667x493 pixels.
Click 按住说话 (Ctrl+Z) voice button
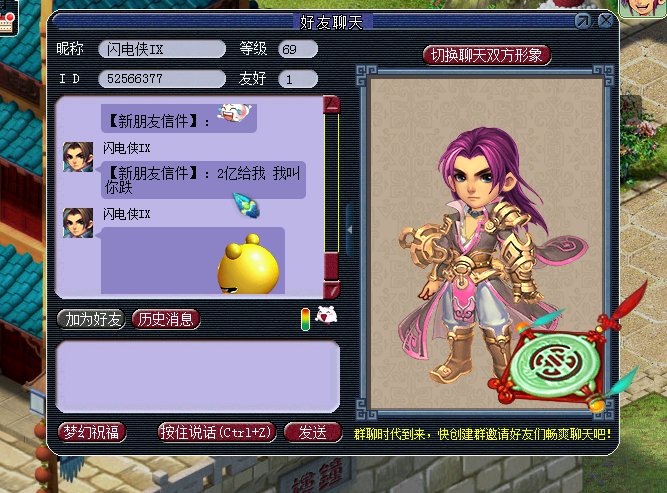(x=217, y=433)
